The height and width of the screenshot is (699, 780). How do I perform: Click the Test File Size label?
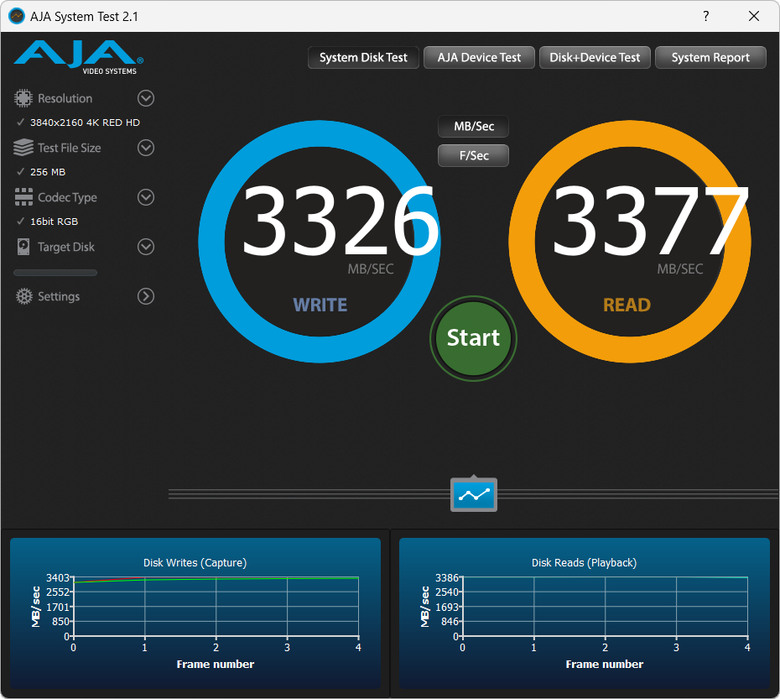pos(69,148)
